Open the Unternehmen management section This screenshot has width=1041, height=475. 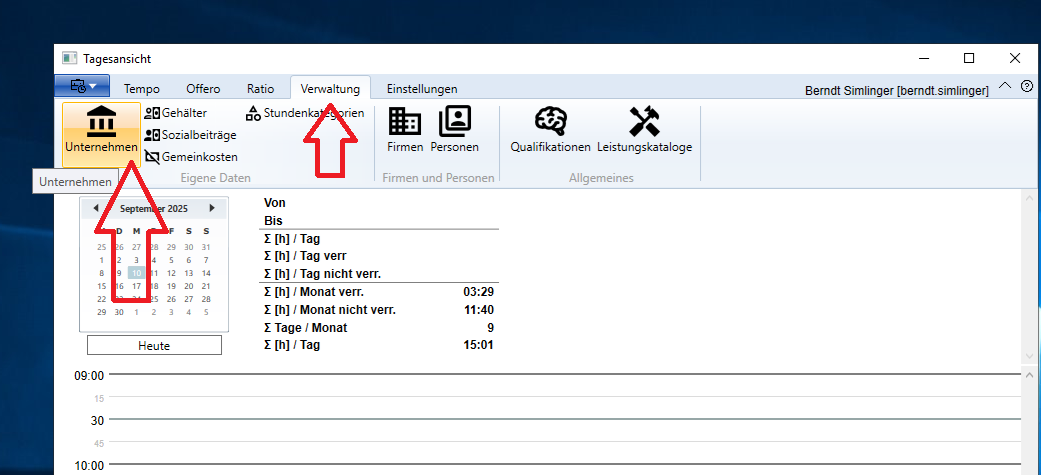[101, 131]
